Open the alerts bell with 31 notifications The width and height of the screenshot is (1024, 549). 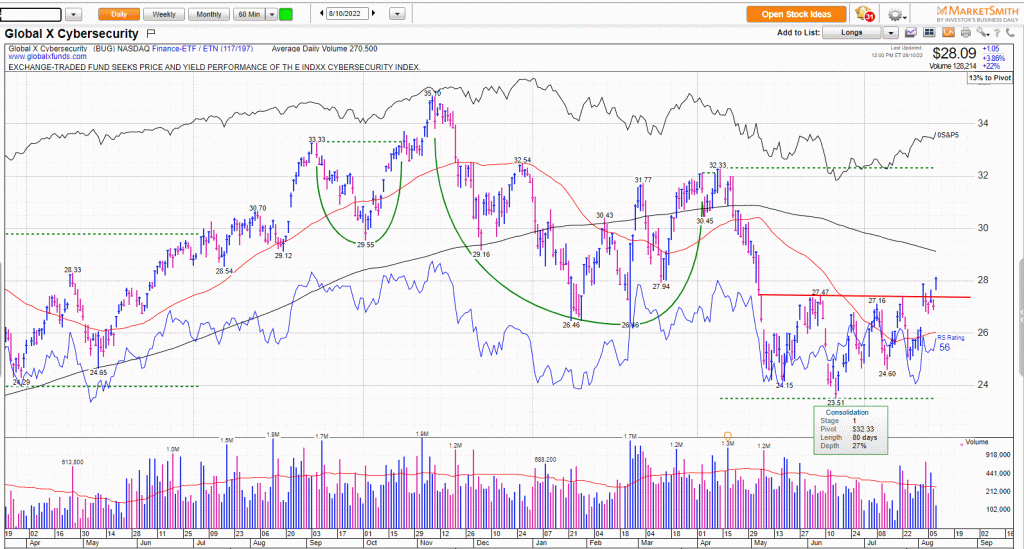point(864,14)
